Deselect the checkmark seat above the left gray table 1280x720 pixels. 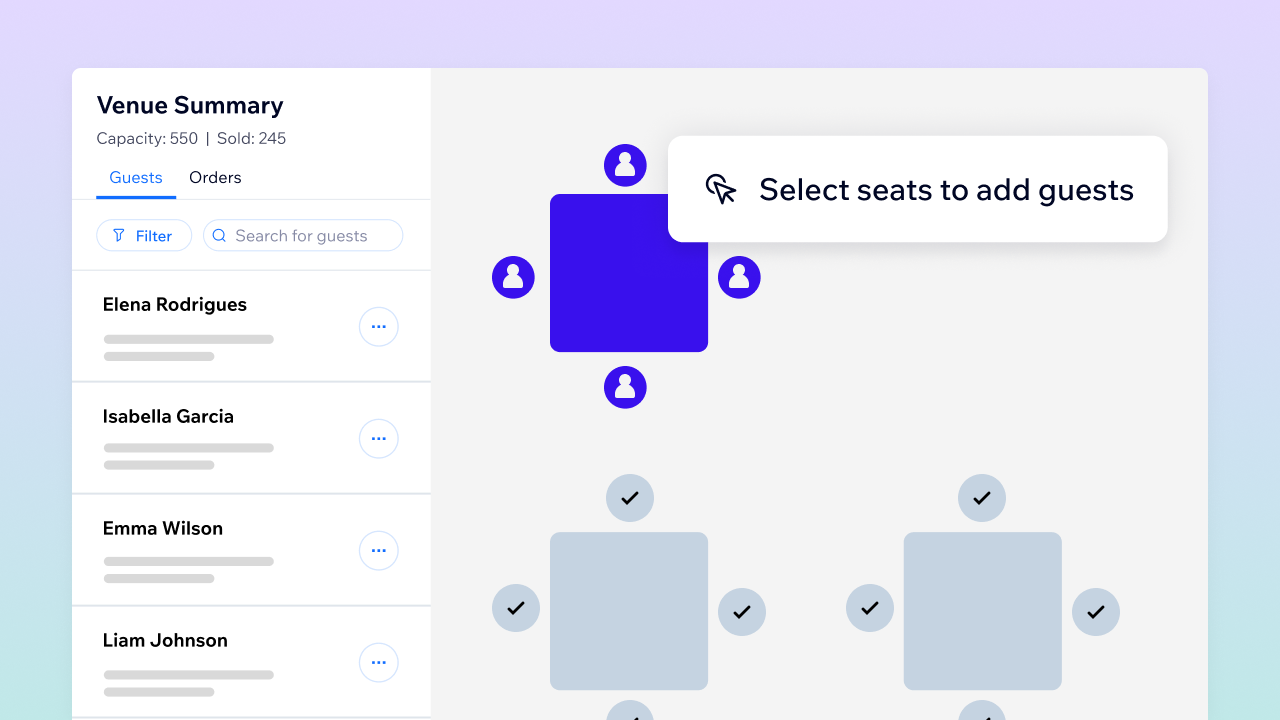630,498
